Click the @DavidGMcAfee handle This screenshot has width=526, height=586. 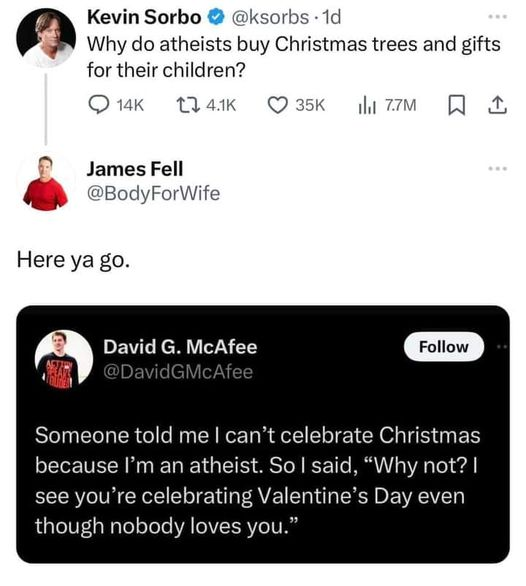[x=178, y=372]
